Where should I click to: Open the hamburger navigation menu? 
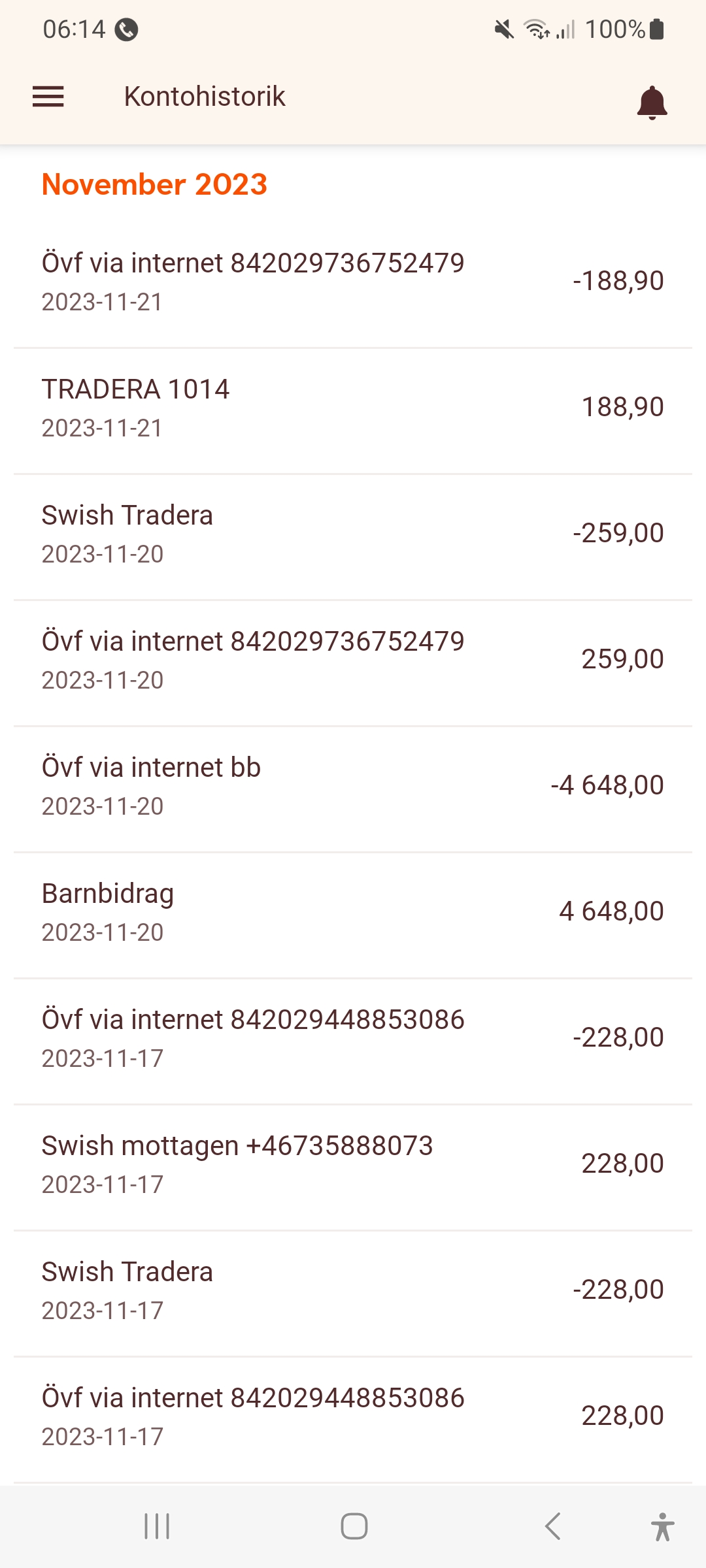point(48,97)
